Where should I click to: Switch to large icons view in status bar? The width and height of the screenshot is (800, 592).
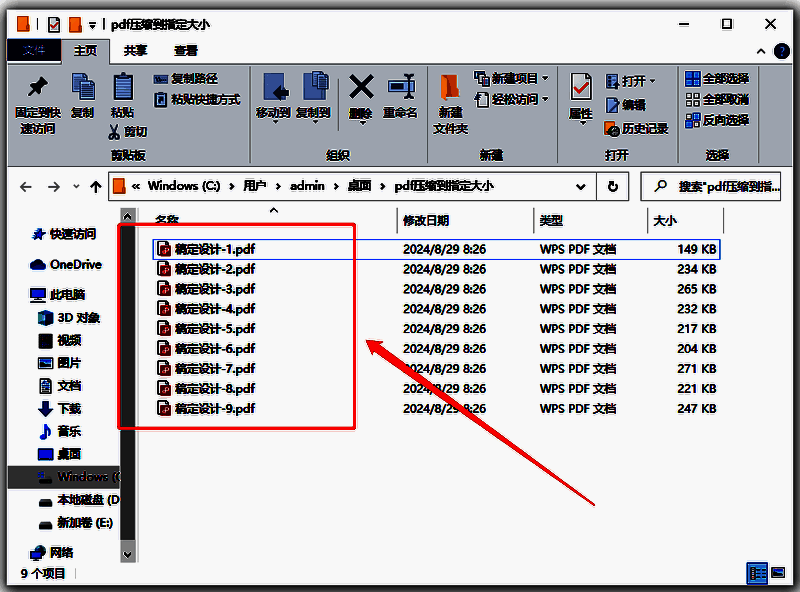click(780, 573)
